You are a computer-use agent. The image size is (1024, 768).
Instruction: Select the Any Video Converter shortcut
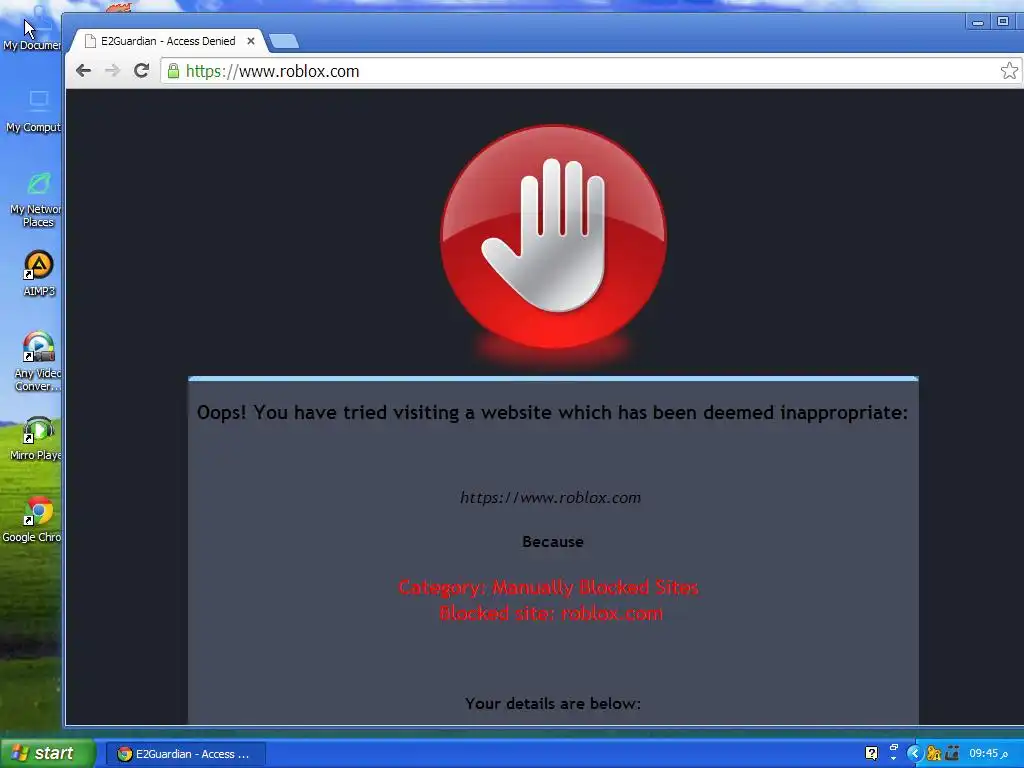[x=37, y=361]
